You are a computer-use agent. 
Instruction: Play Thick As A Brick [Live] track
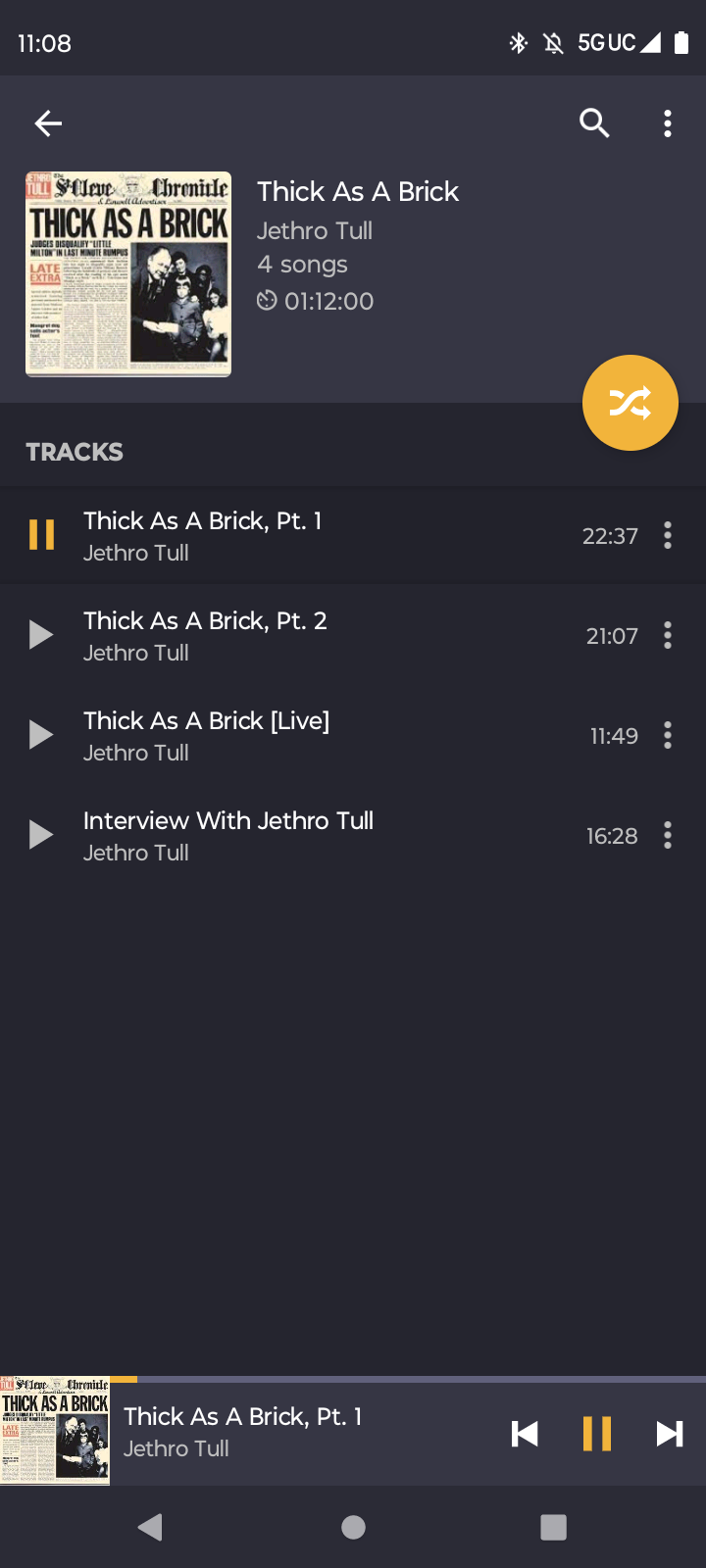pos(41,735)
